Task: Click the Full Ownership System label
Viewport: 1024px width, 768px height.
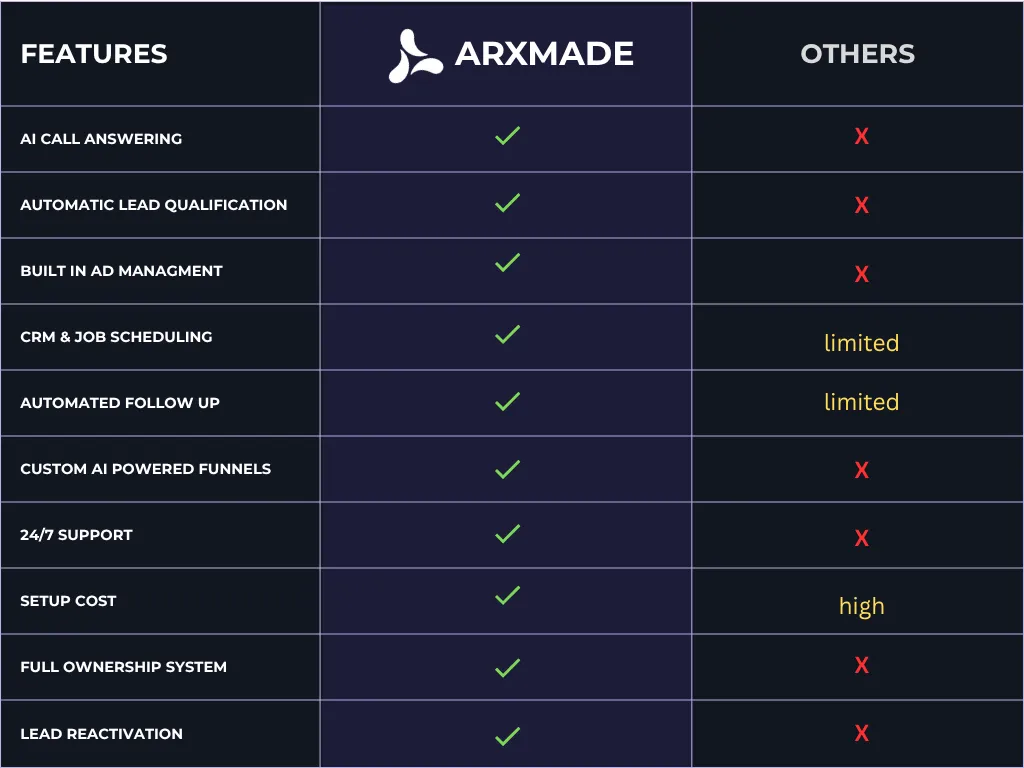Action: coord(123,667)
